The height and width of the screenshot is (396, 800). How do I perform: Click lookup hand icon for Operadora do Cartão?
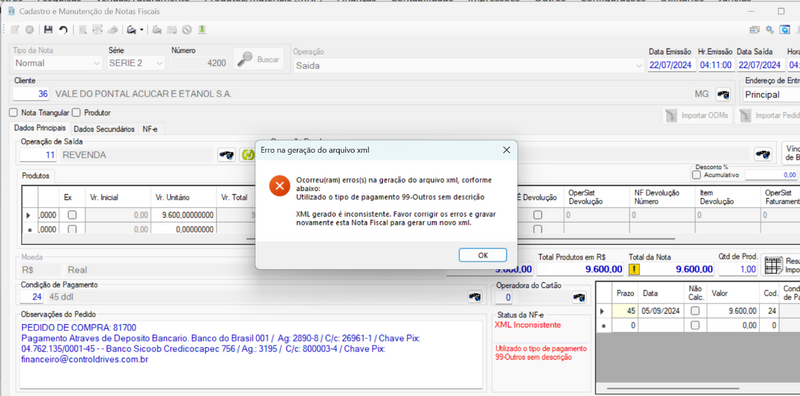tap(578, 297)
